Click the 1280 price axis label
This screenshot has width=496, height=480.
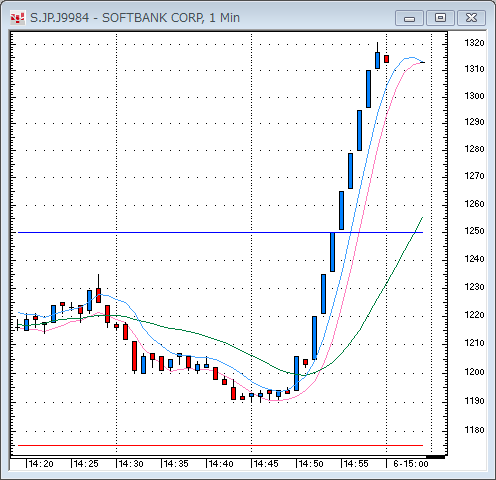[474, 149]
